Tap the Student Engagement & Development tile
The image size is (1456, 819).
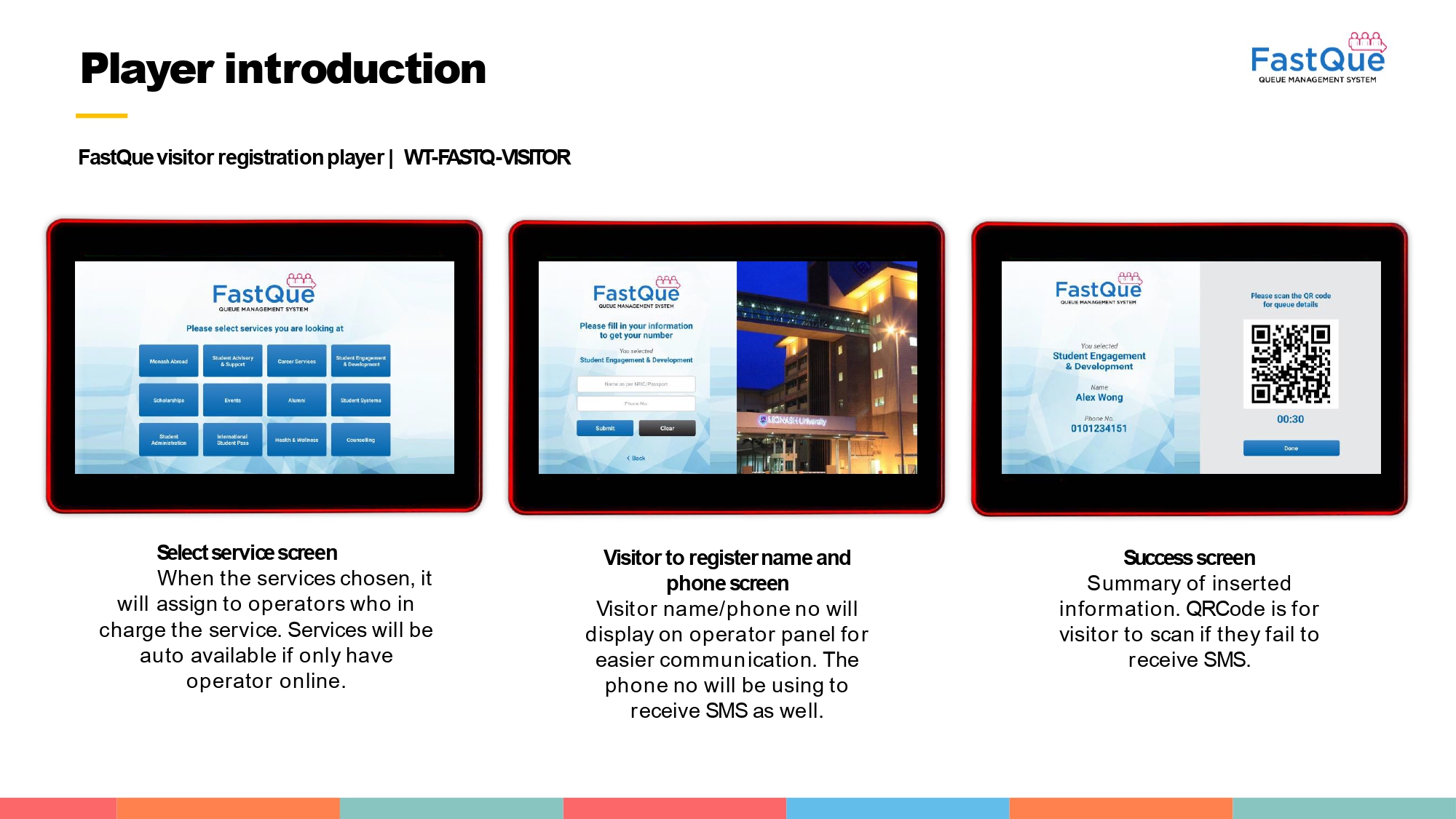[x=360, y=361]
